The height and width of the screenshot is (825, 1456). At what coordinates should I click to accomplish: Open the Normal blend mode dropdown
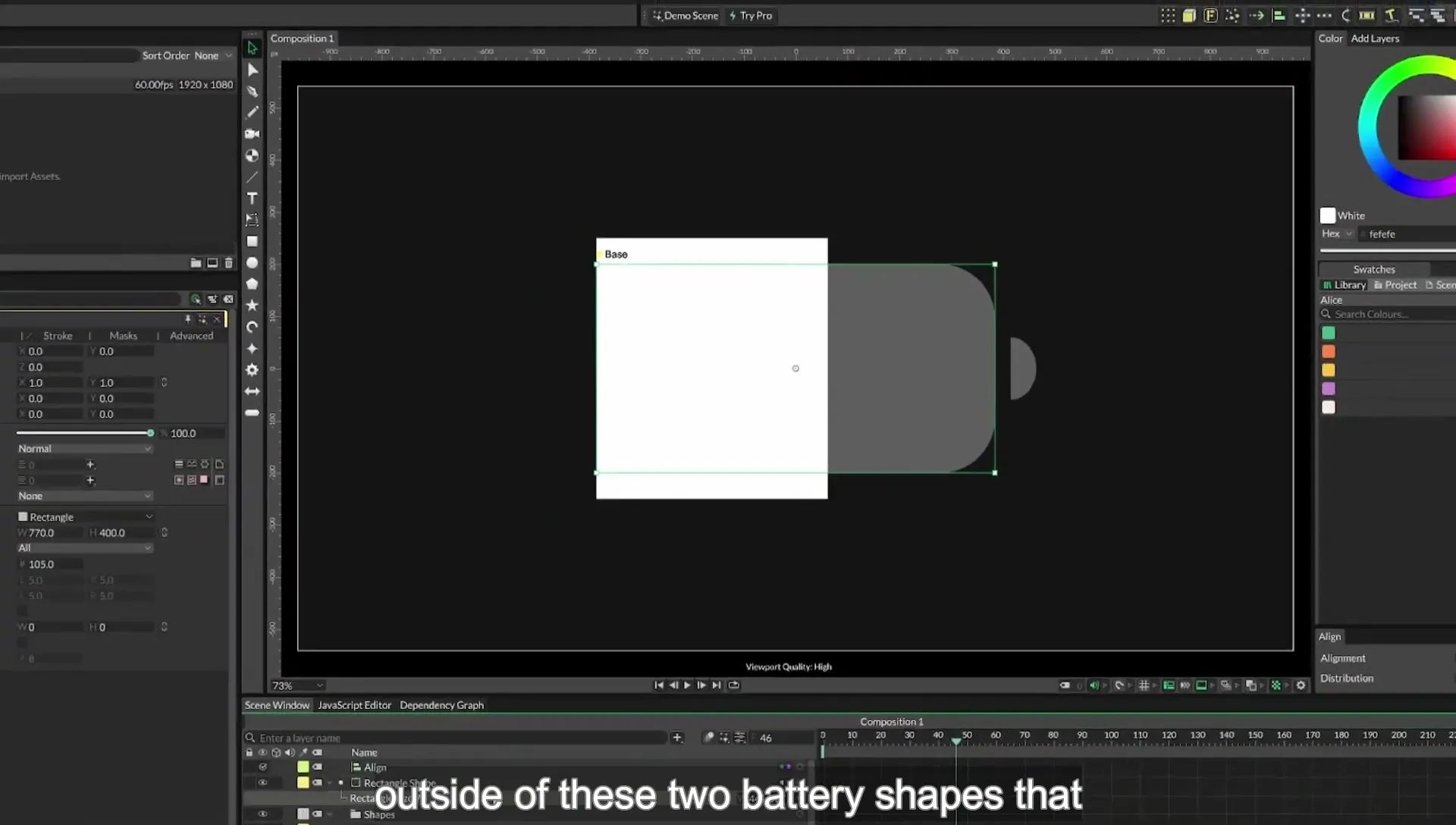(x=85, y=449)
